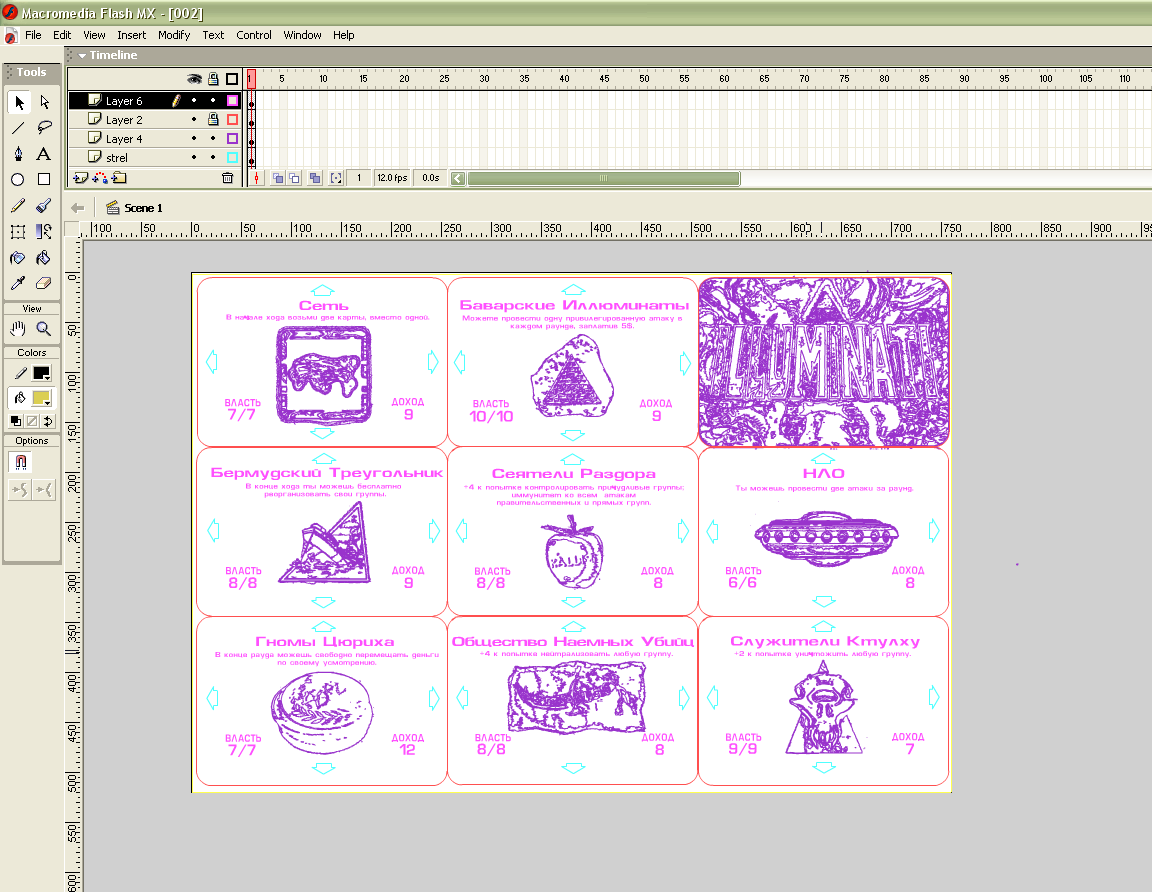Toggle Snap to Objects magnet option
This screenshot has height=892, width=1152.
pyautogui.click(x=21, y=462)
